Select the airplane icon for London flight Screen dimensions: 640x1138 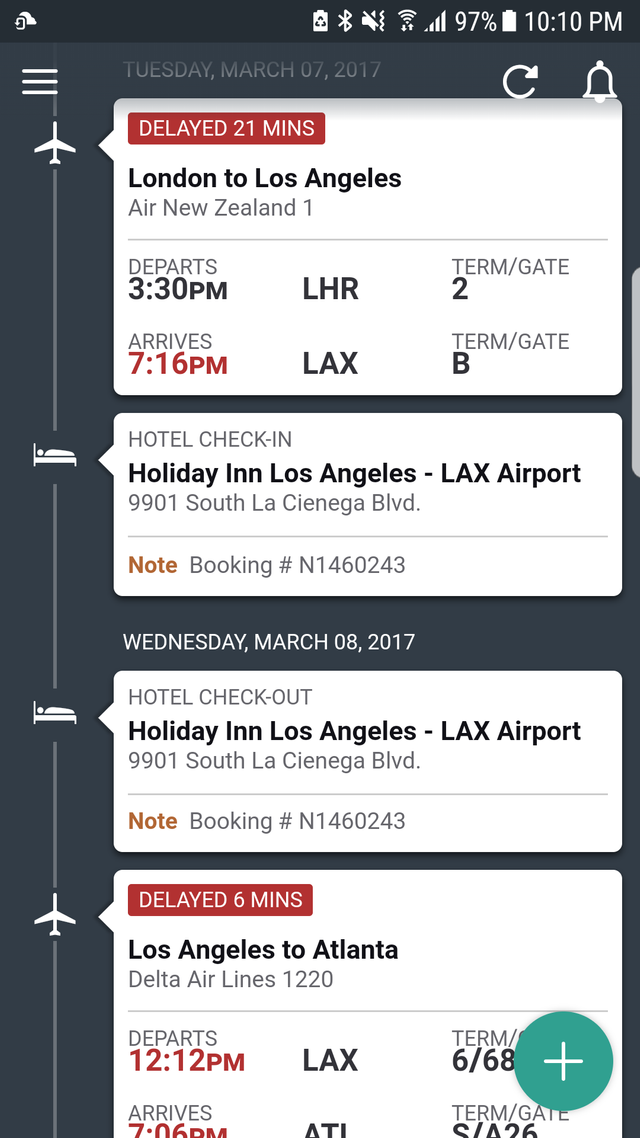pyautogui.click(x=55, y=143)
